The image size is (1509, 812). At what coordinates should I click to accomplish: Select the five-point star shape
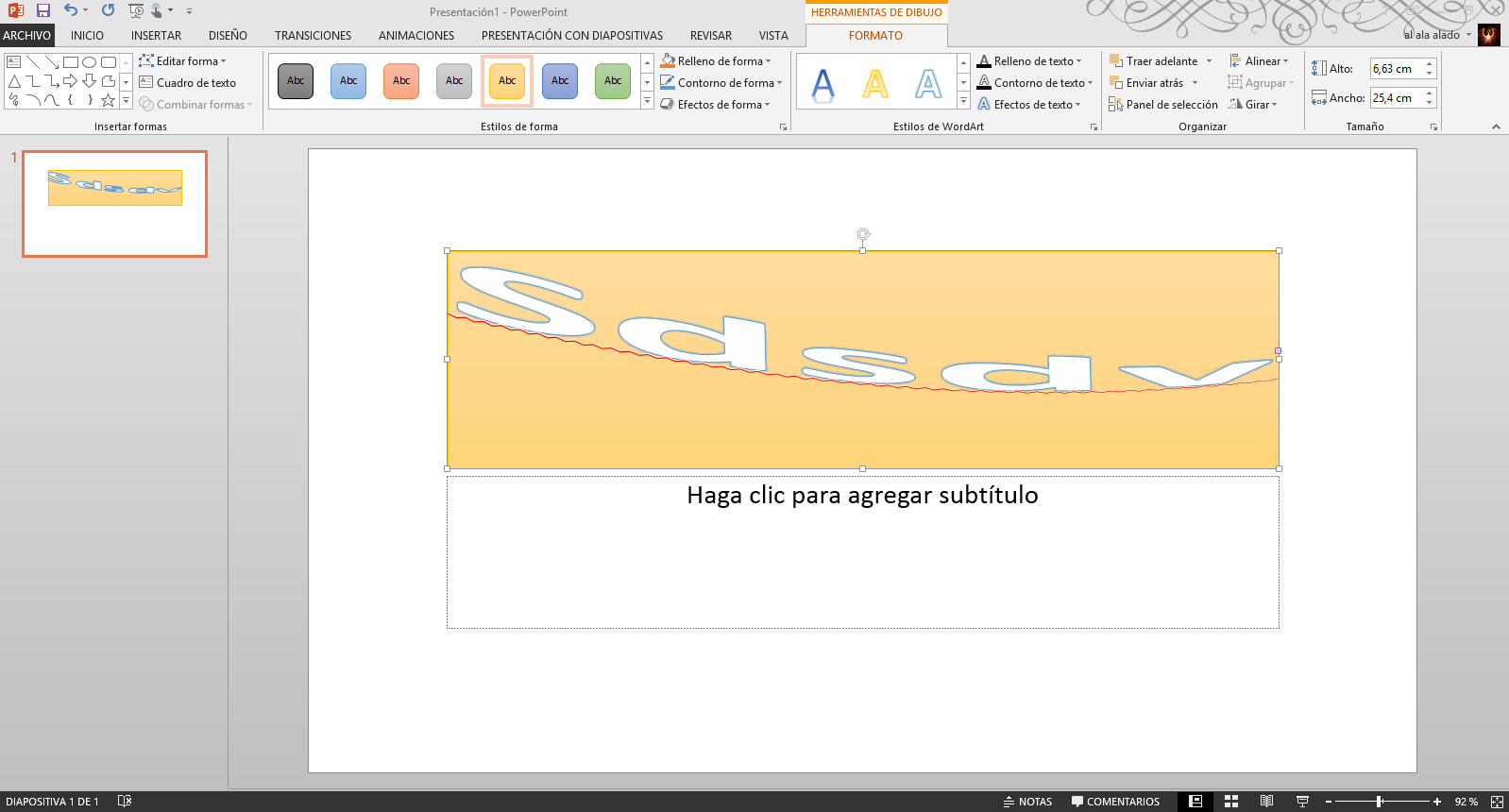coord(108,100)
